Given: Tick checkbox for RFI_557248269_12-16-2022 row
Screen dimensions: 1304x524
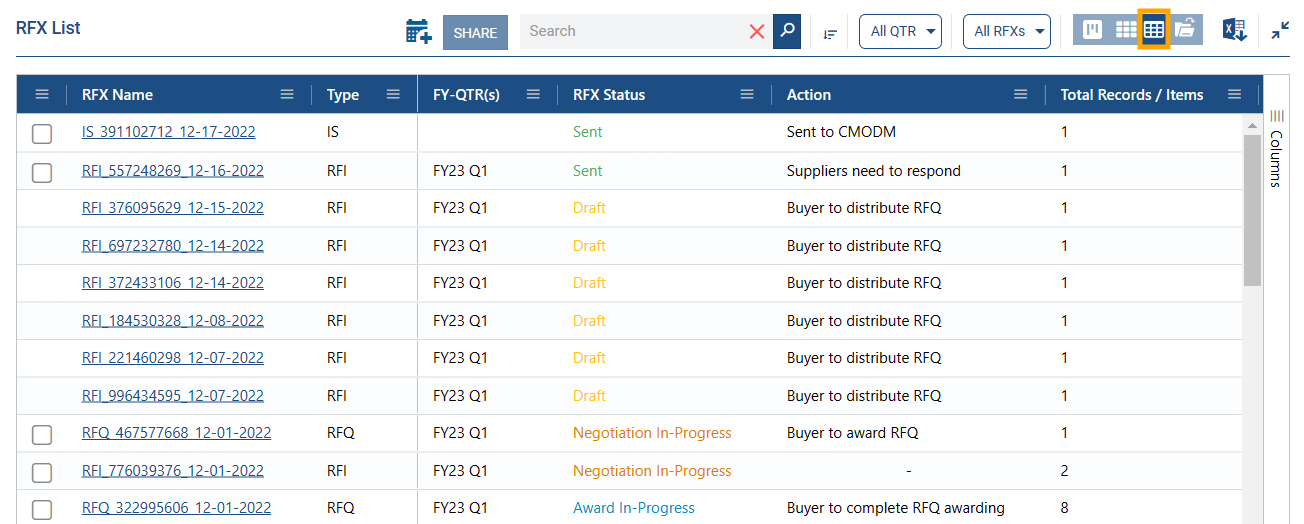Looking at the screenshot, I should 42,172.
